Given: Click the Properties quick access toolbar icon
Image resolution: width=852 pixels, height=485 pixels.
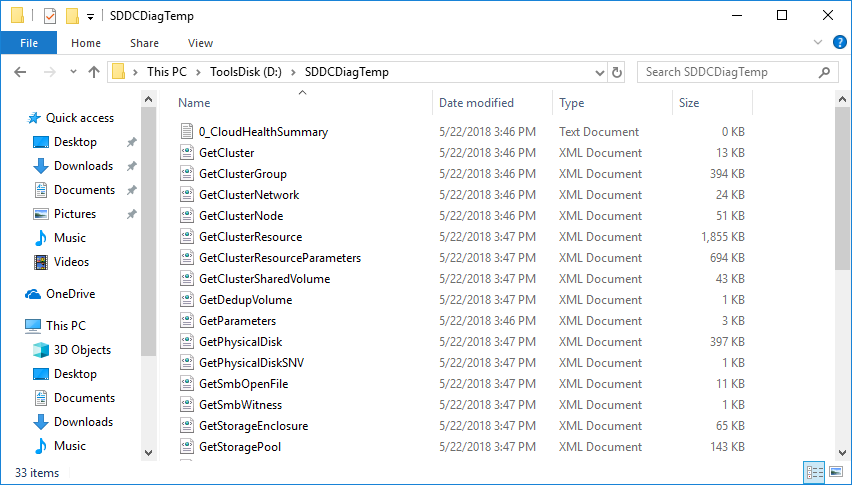Looking at the screenshot, I should click(50, 16).
